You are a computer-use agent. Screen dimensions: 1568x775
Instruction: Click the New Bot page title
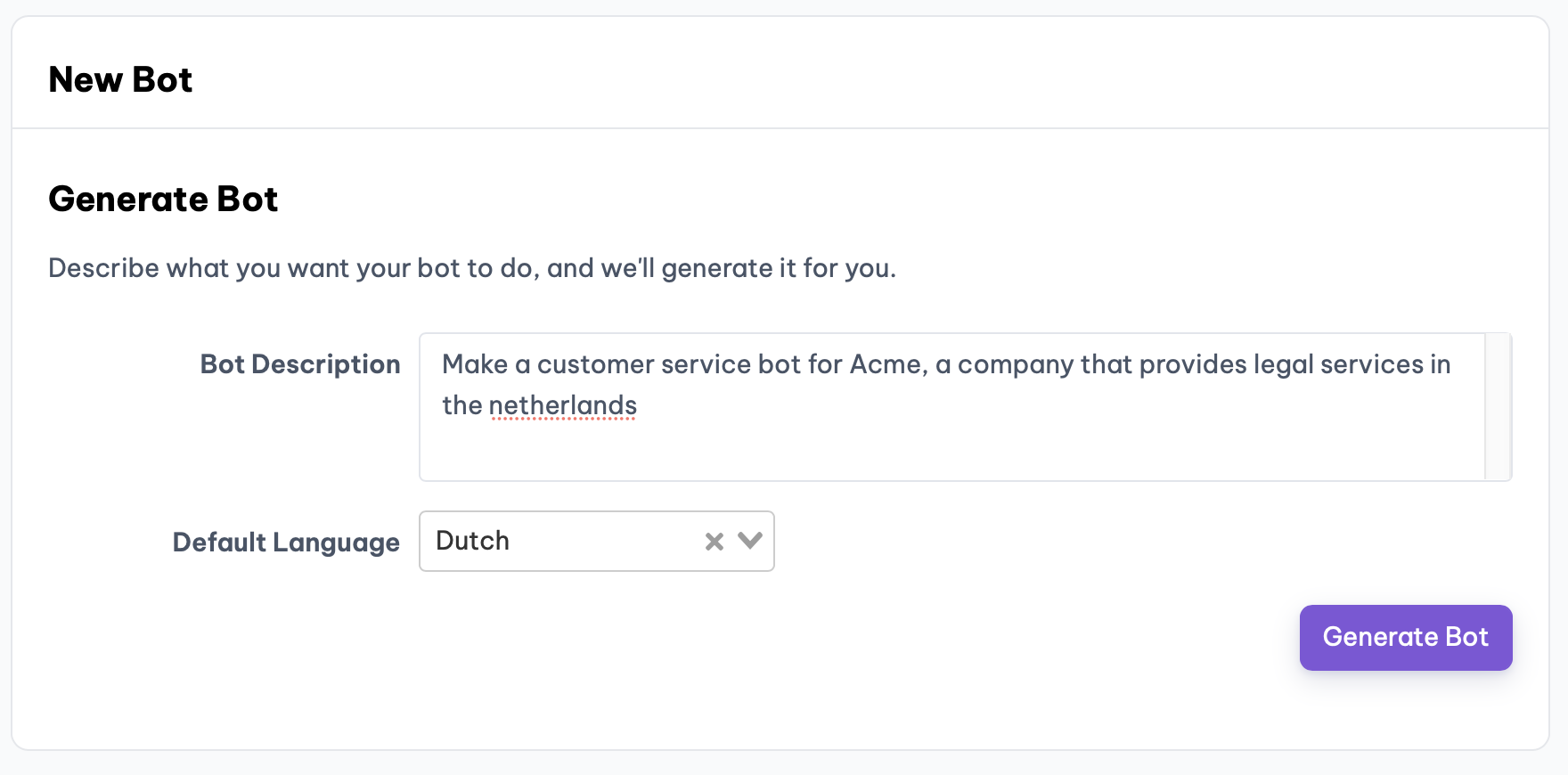(x=120, y=80)
